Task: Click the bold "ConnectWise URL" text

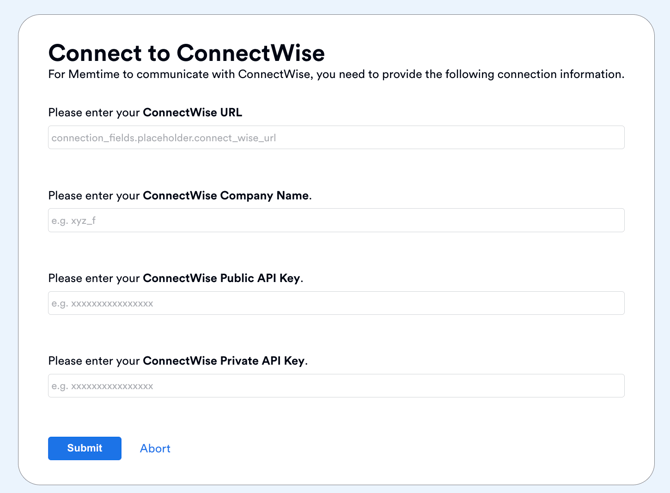Action: coord(192,113)
